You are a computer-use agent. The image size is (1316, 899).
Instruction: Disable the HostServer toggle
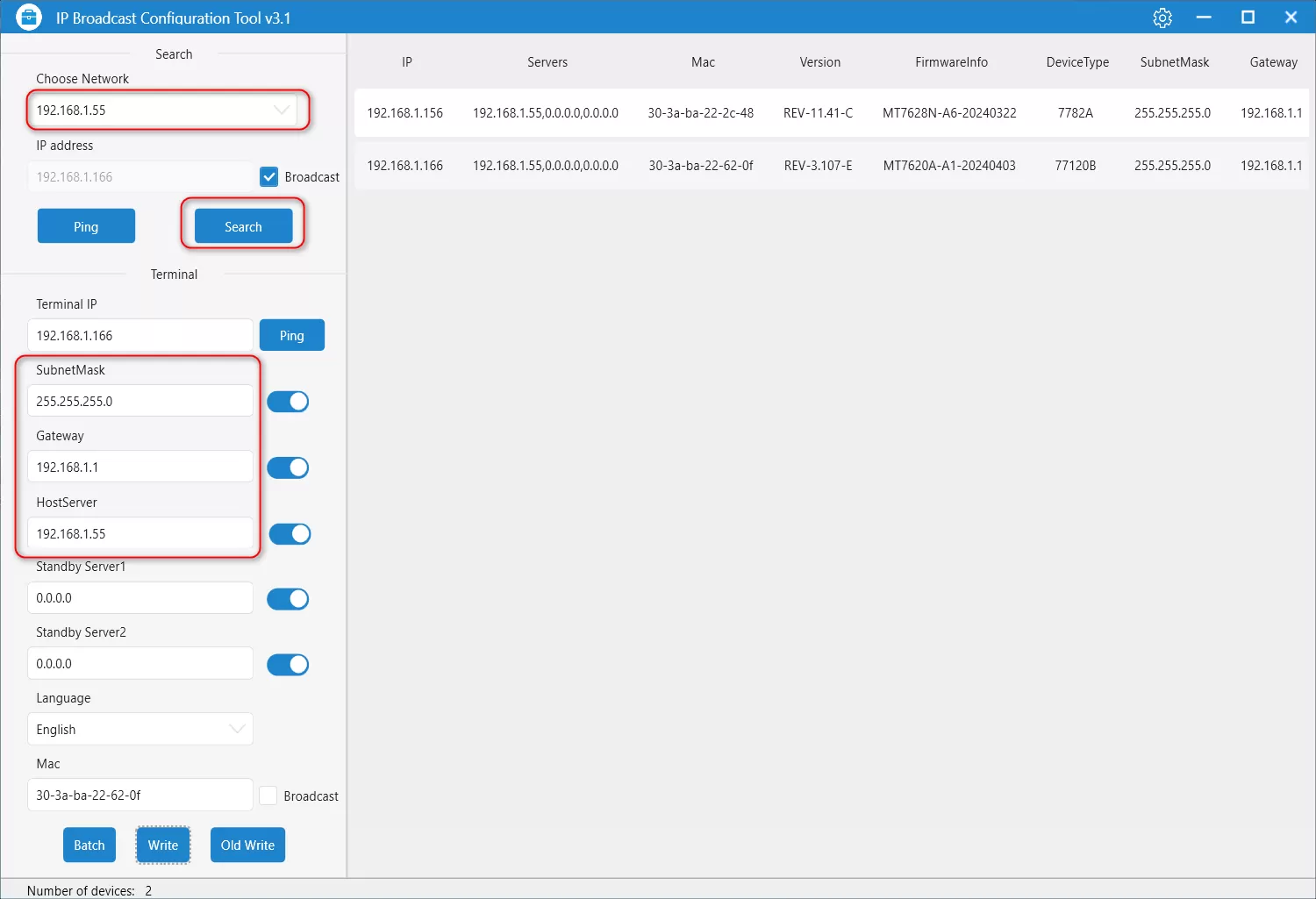(290, 534)
